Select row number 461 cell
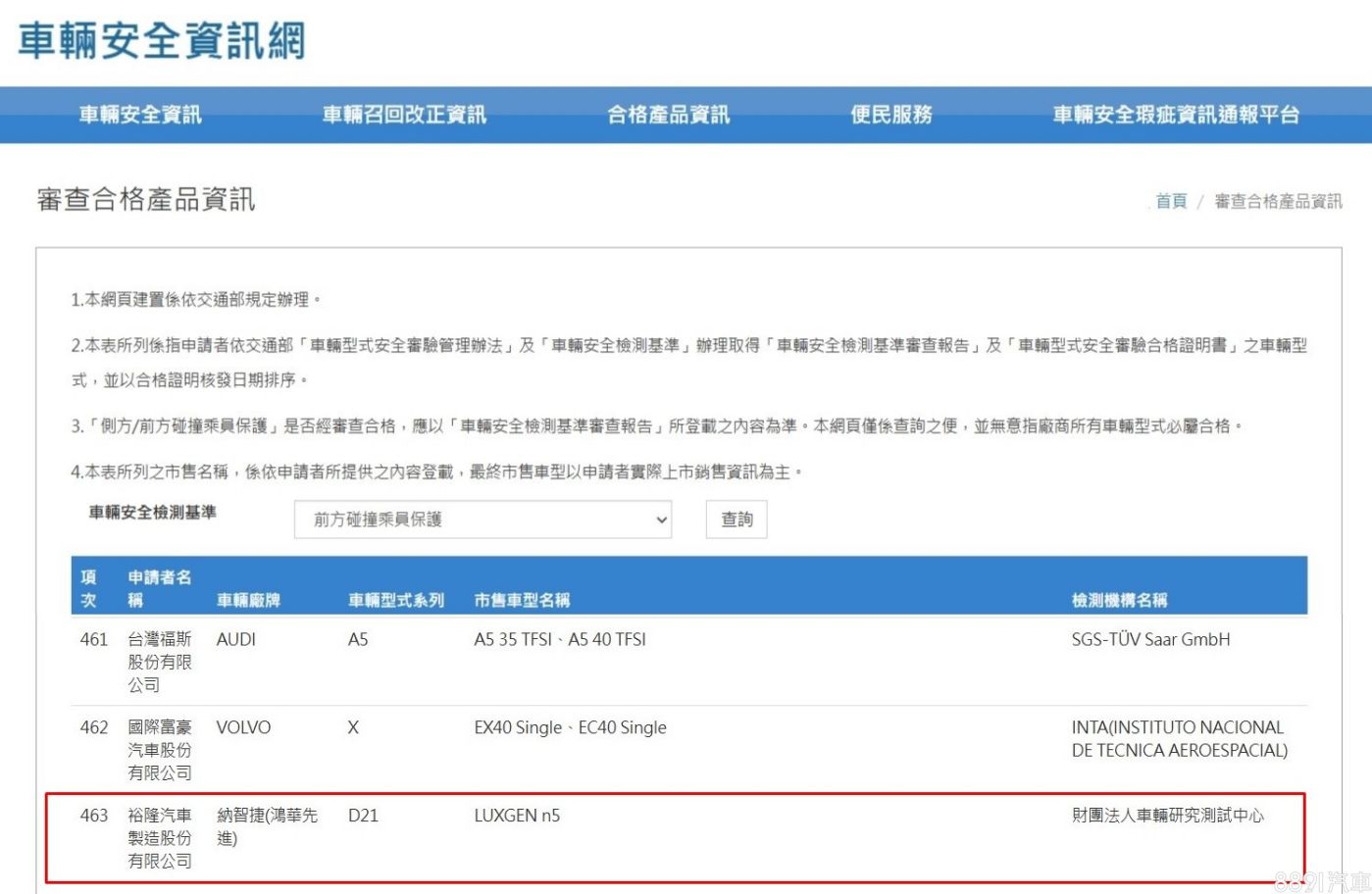1372x894 pixels. 94,639
